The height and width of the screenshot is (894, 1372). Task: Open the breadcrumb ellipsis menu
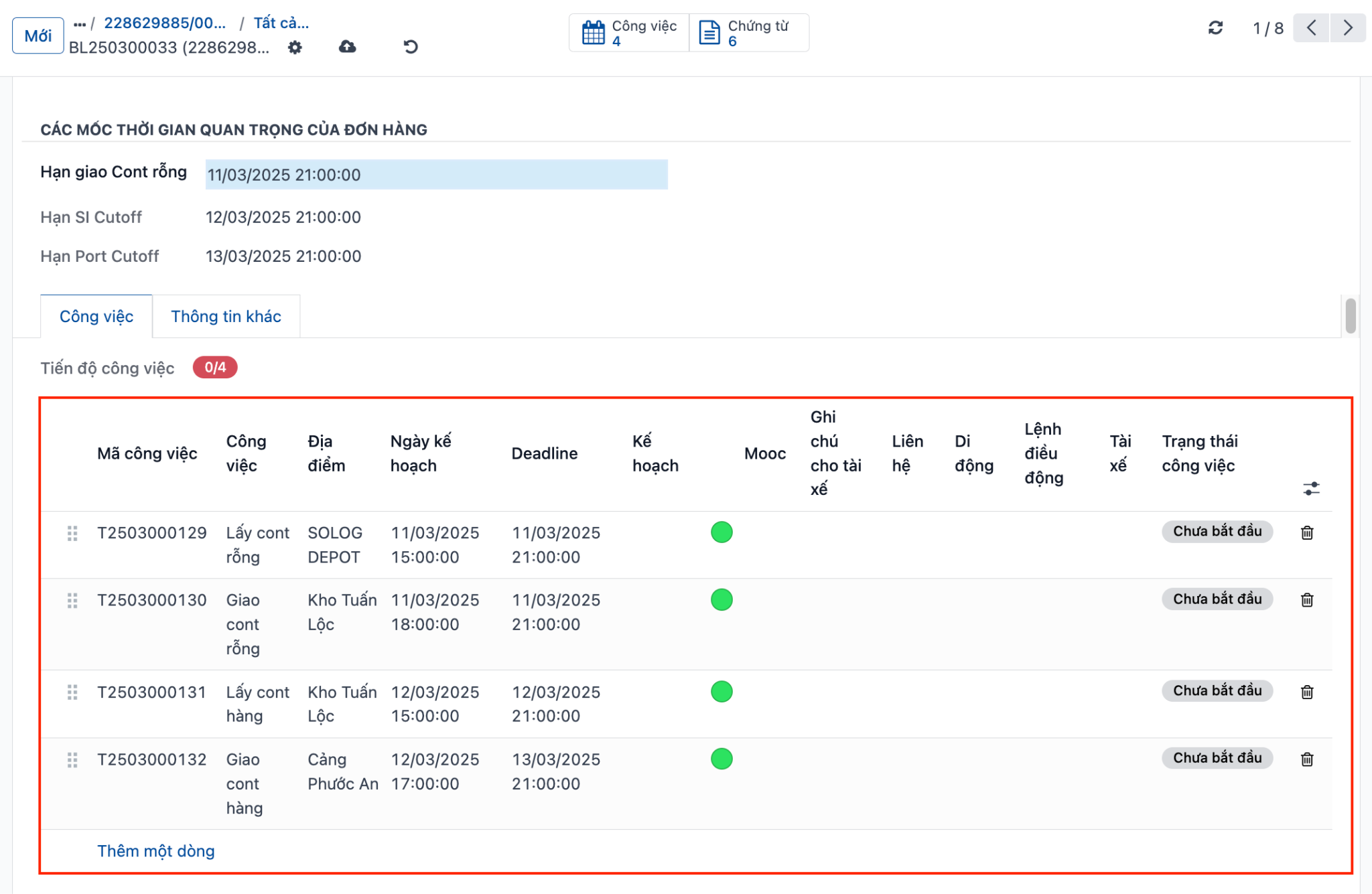(x=80, y=24)
